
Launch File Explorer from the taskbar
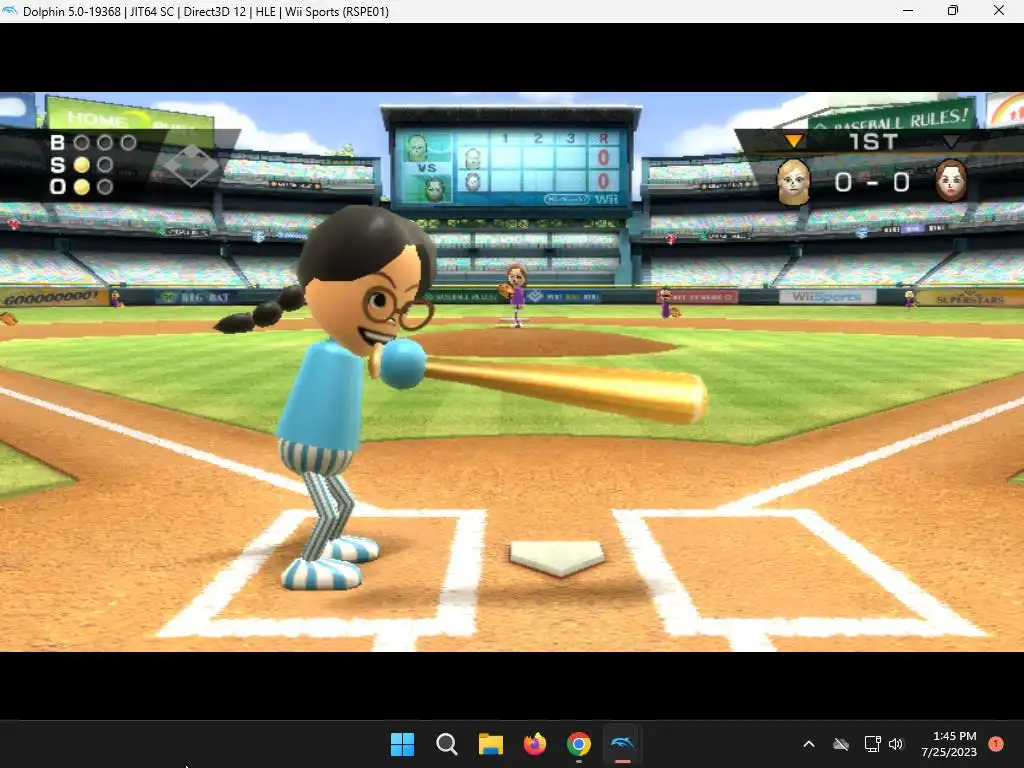tap(490, 744)
